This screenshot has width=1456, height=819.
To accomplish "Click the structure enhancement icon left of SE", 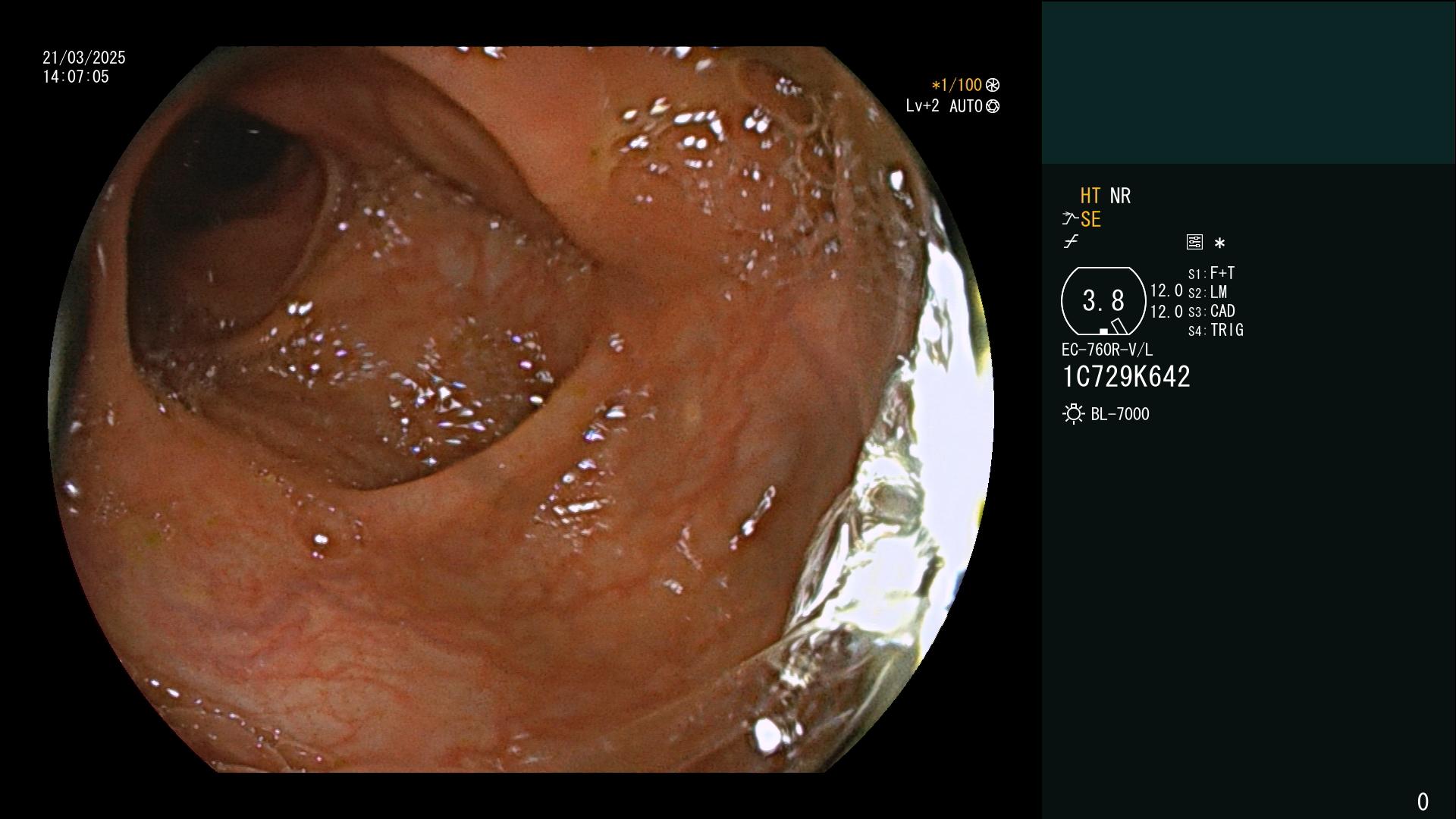I will pos(1070,220).
